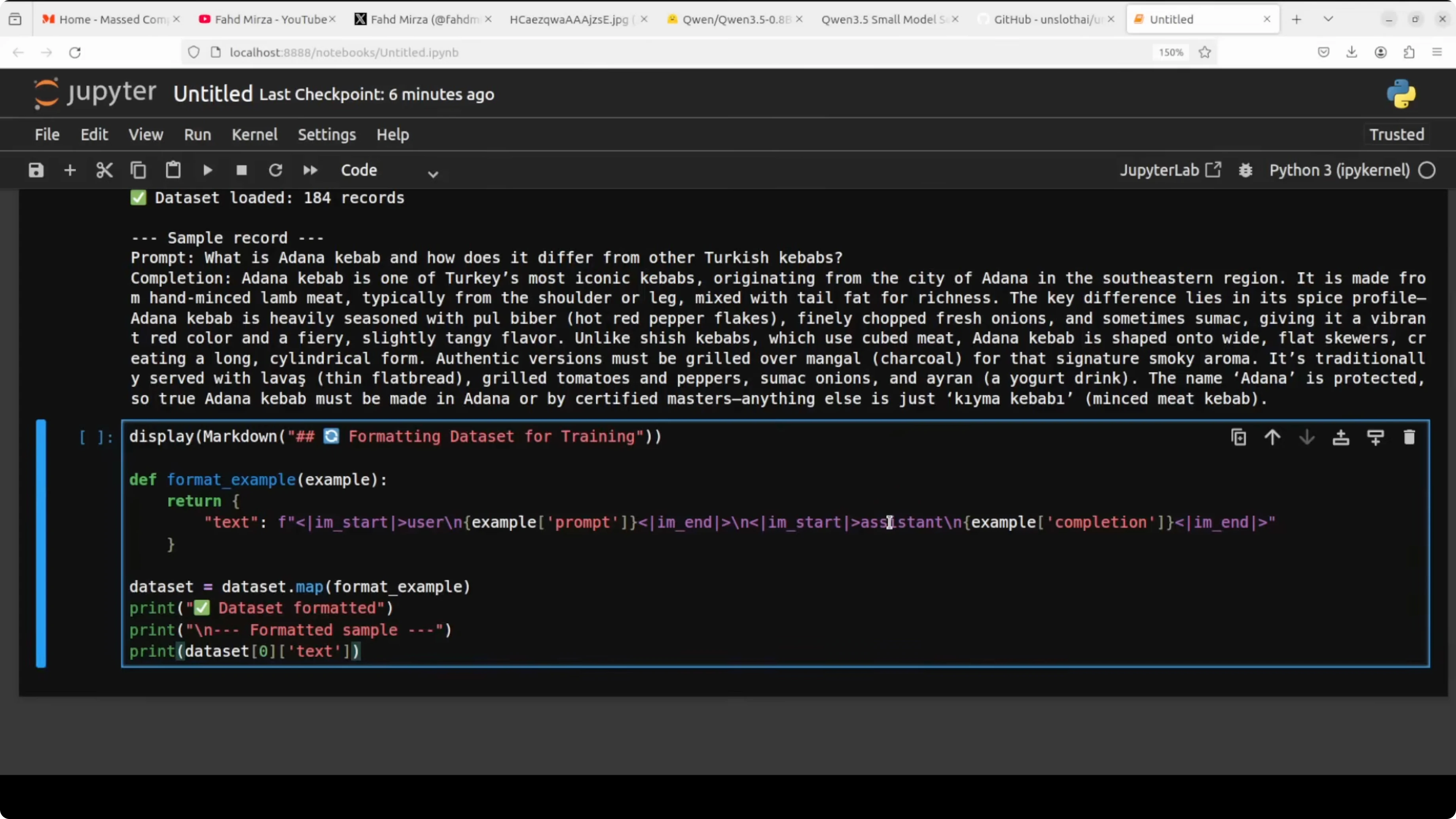Screen dimensions: 1456x819
Task: Open the Kernel menu
Action: coord(254,135)
